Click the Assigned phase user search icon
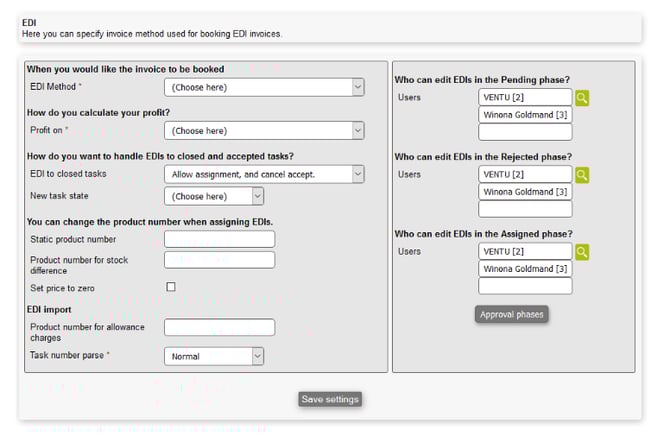The width and height of the screenshot is (670, 436). 582,251
